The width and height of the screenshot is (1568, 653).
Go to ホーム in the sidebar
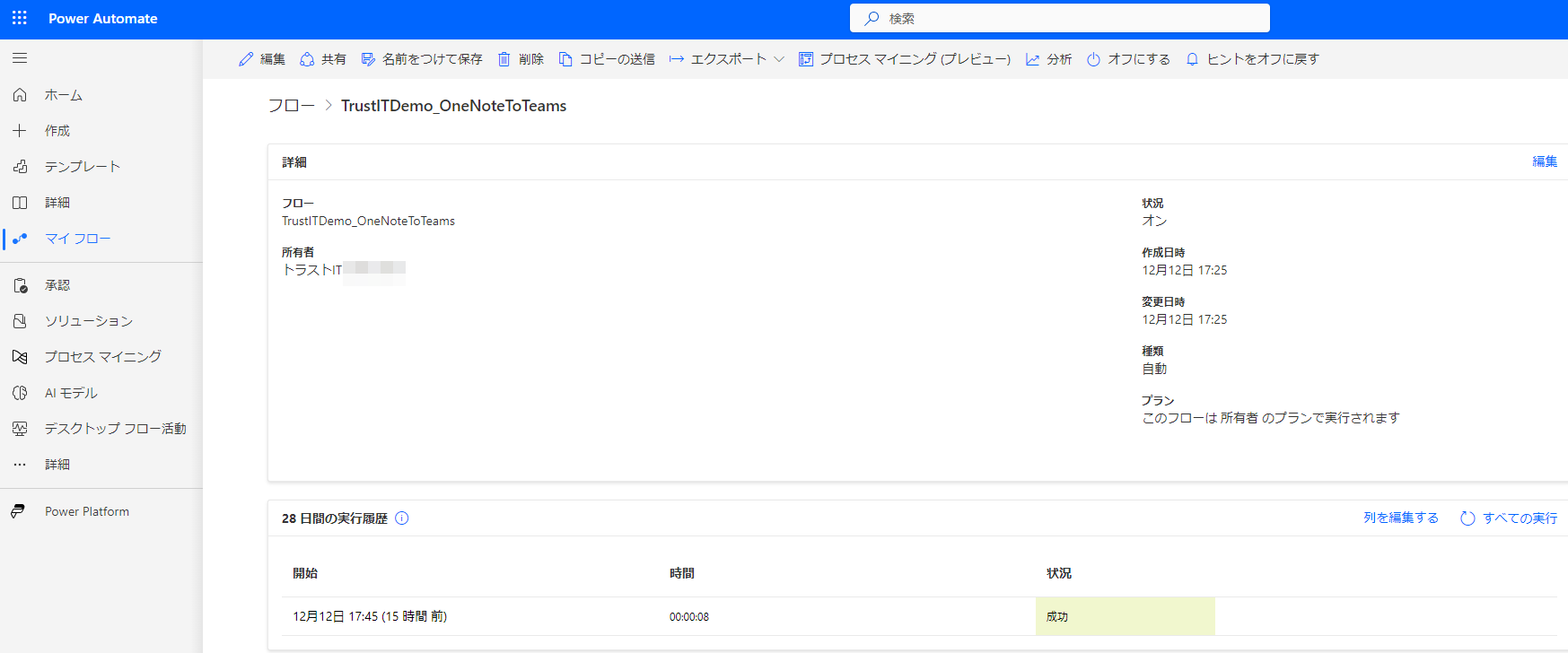(x=63, y=95)
